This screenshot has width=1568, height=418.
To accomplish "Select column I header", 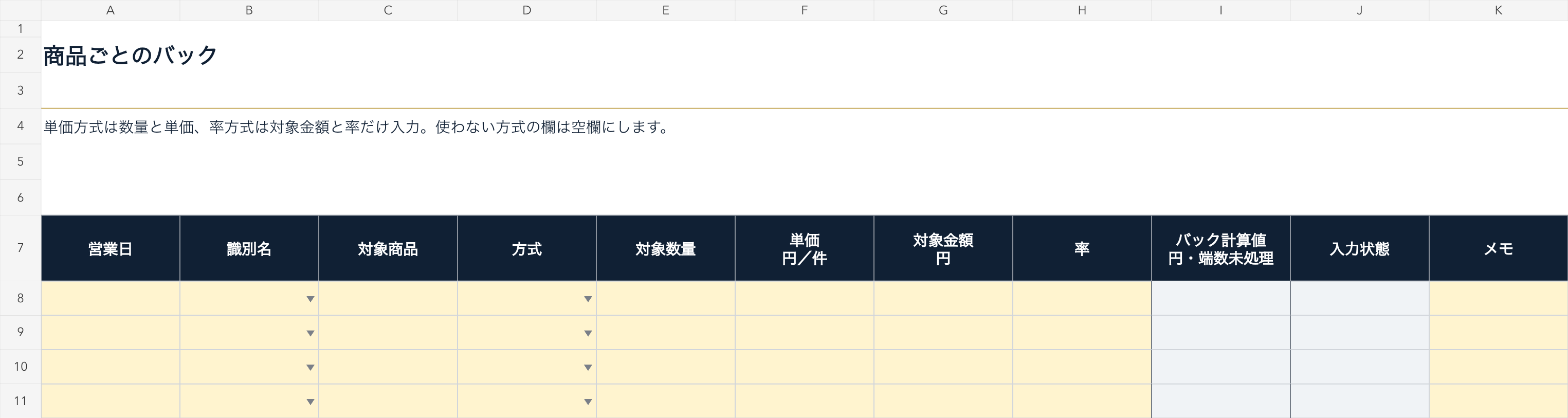I will (1220, 10).
